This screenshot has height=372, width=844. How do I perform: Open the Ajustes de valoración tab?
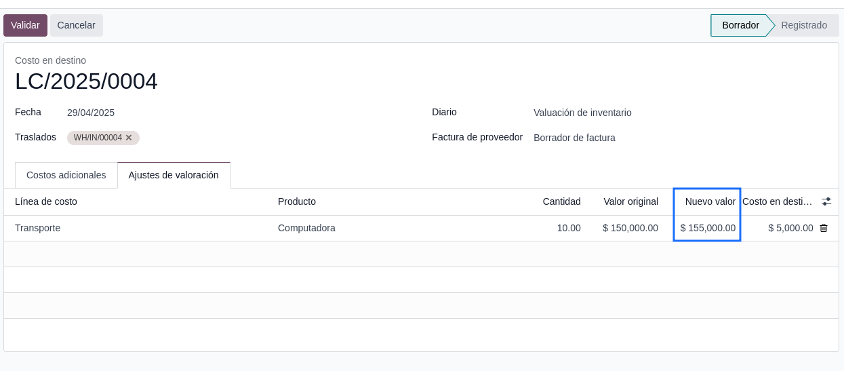tap(173, 176)
